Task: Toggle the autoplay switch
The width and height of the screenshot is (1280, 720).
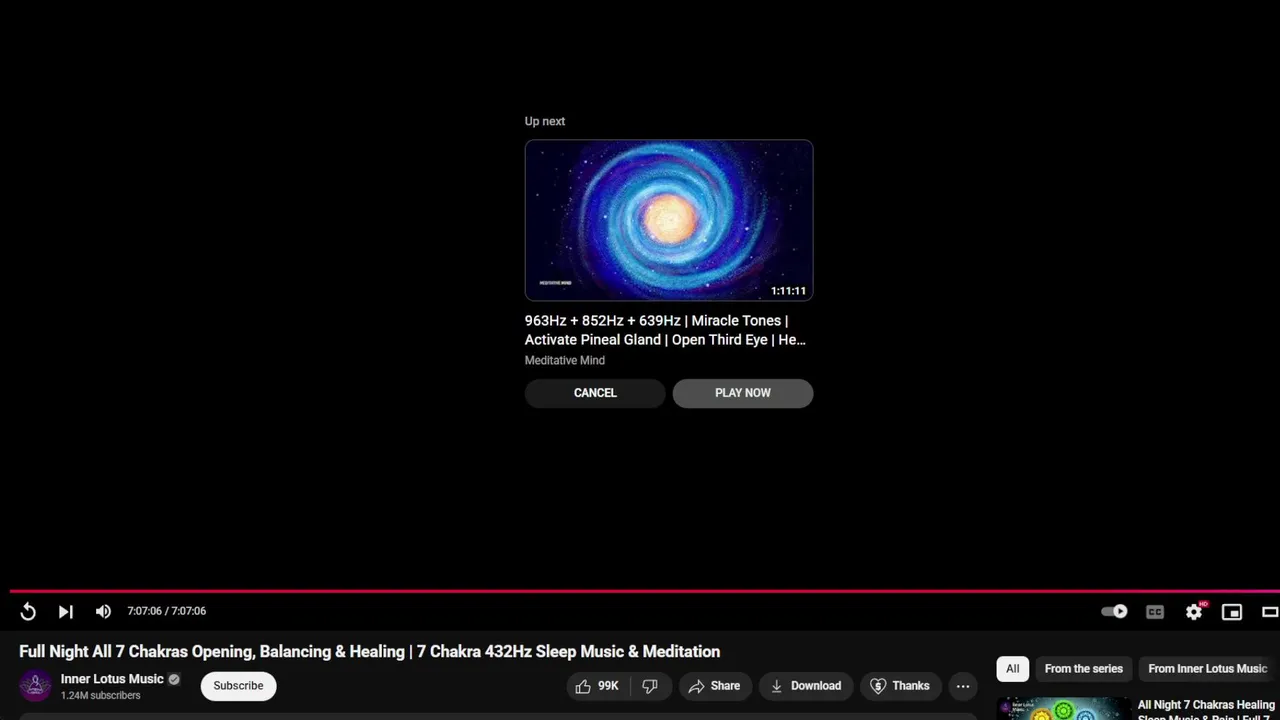Action: pyautogui.click(x=1114, y=611)
